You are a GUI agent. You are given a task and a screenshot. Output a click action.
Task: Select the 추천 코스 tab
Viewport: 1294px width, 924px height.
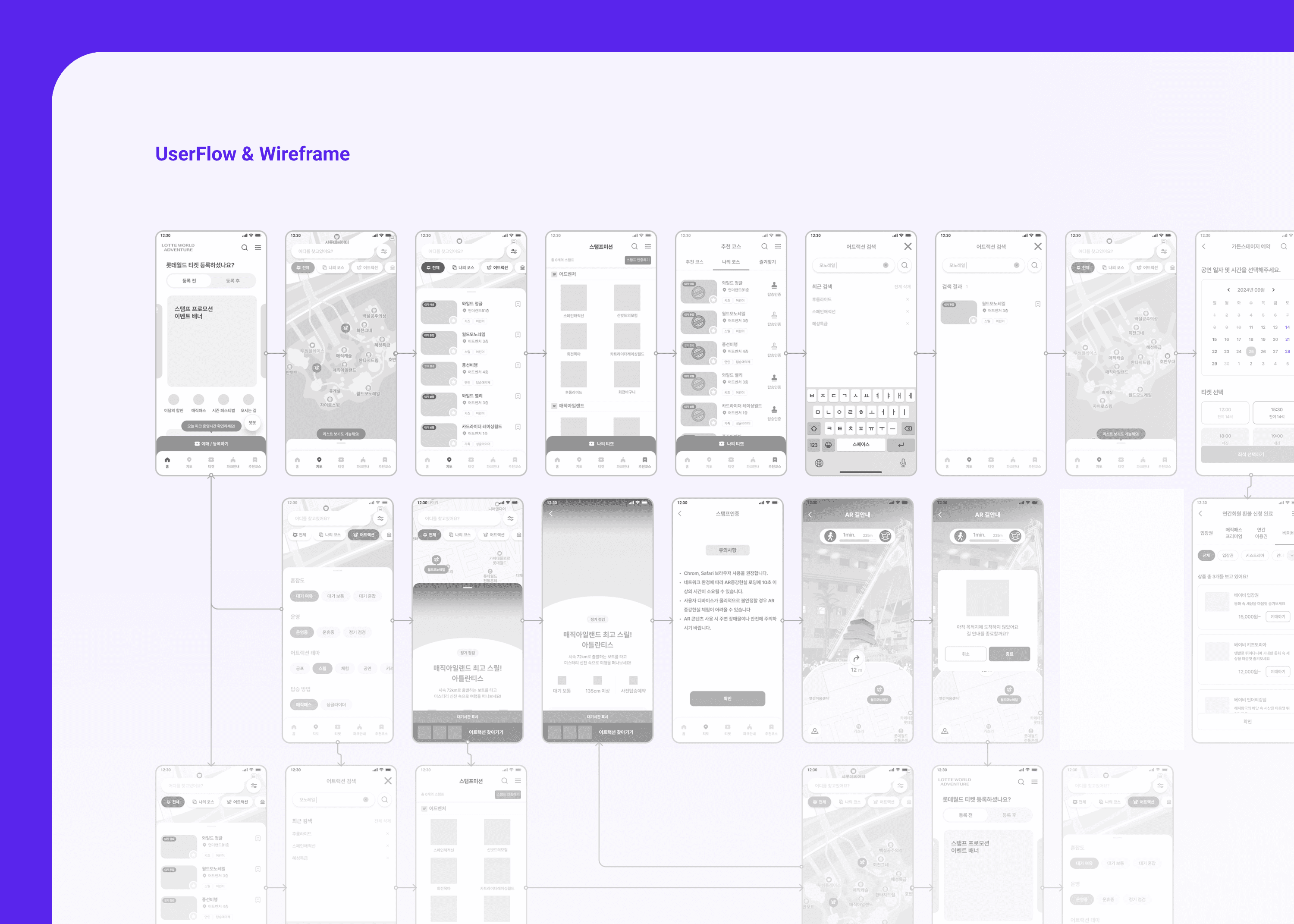tap(694, 262)
